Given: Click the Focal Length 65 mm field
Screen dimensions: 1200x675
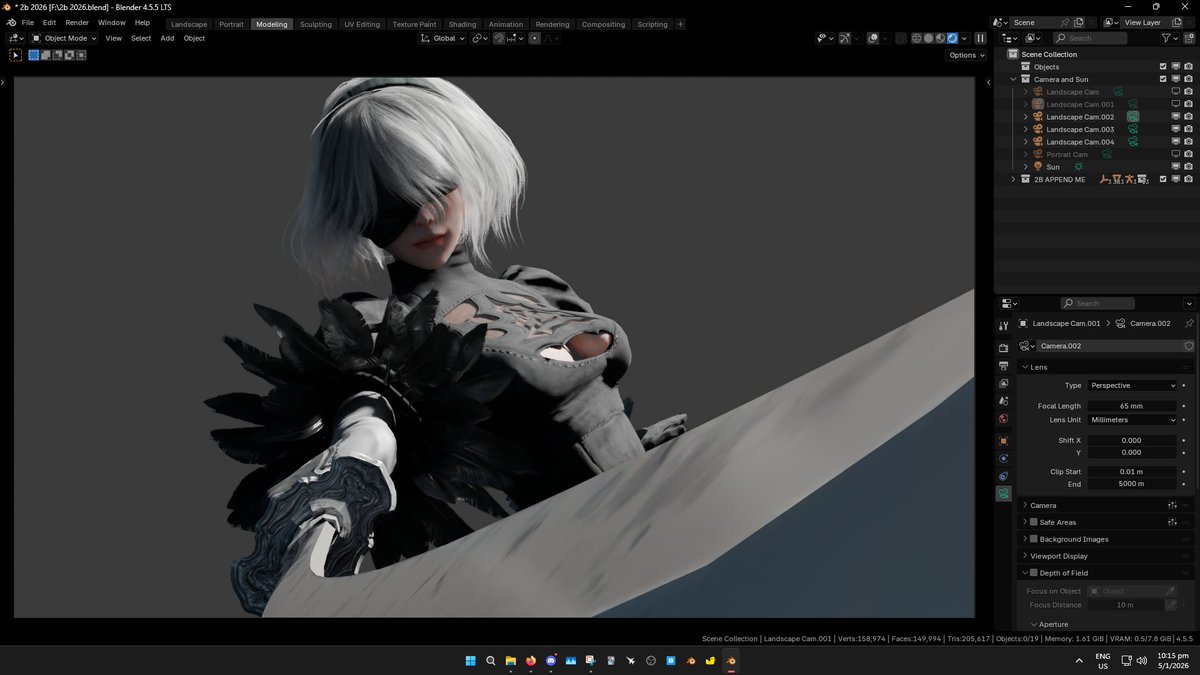Looking at the screenshot, I should (x=1133, y=406).
